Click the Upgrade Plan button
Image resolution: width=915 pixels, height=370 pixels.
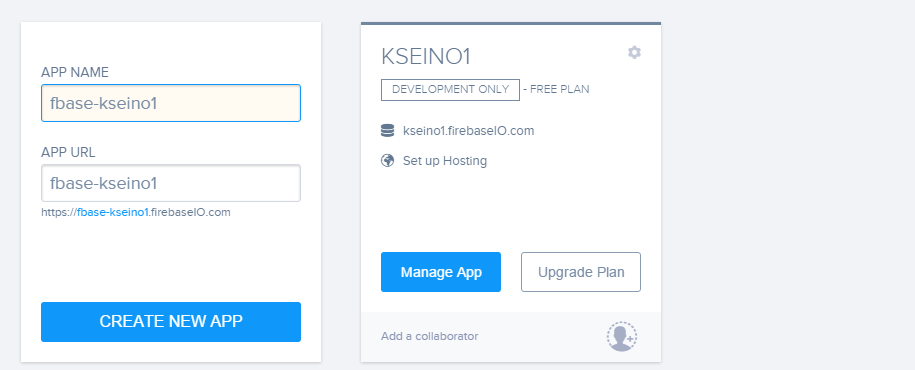(581, 272)
